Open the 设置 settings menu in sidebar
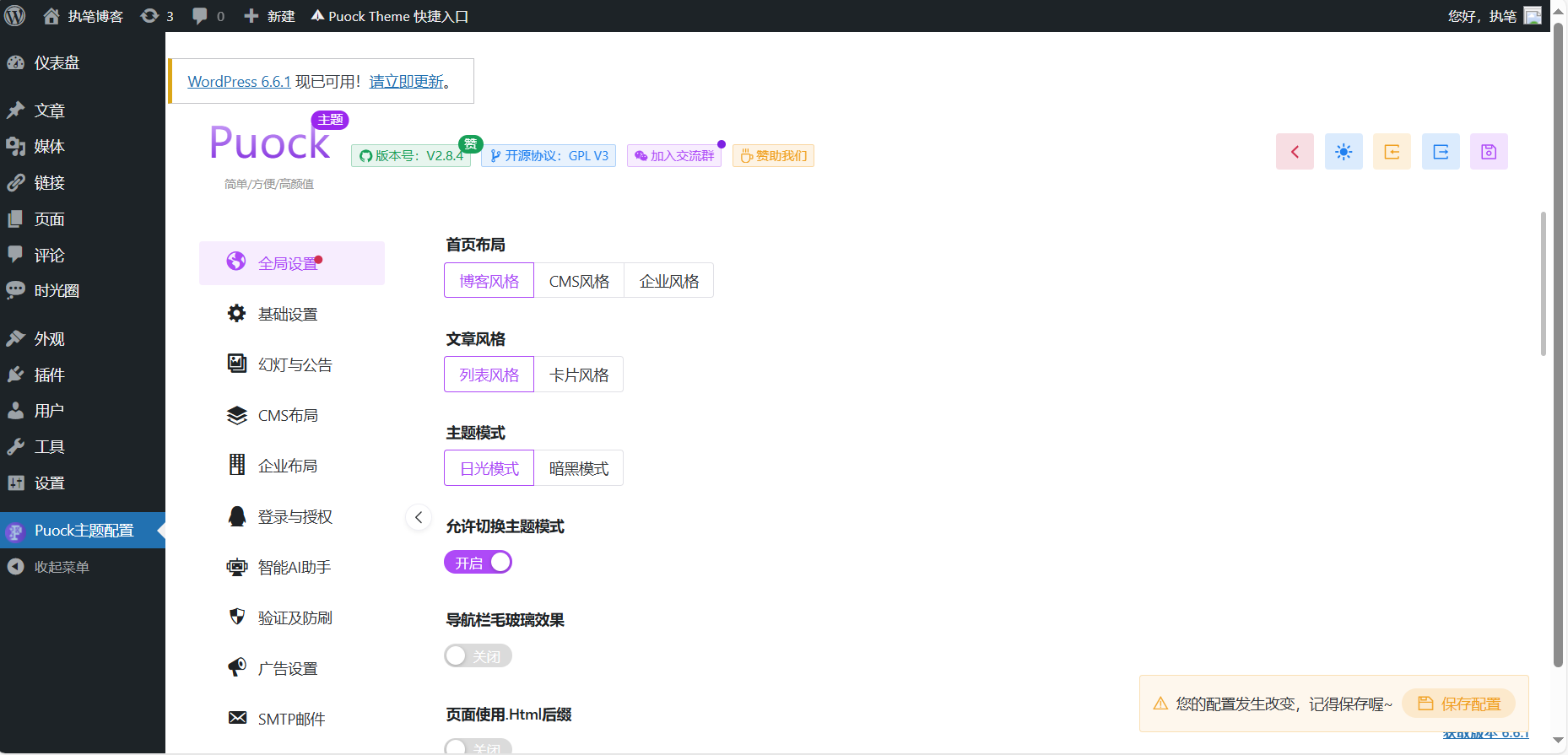This screenshot has height=755, width=1568. (x=83, y=483)
